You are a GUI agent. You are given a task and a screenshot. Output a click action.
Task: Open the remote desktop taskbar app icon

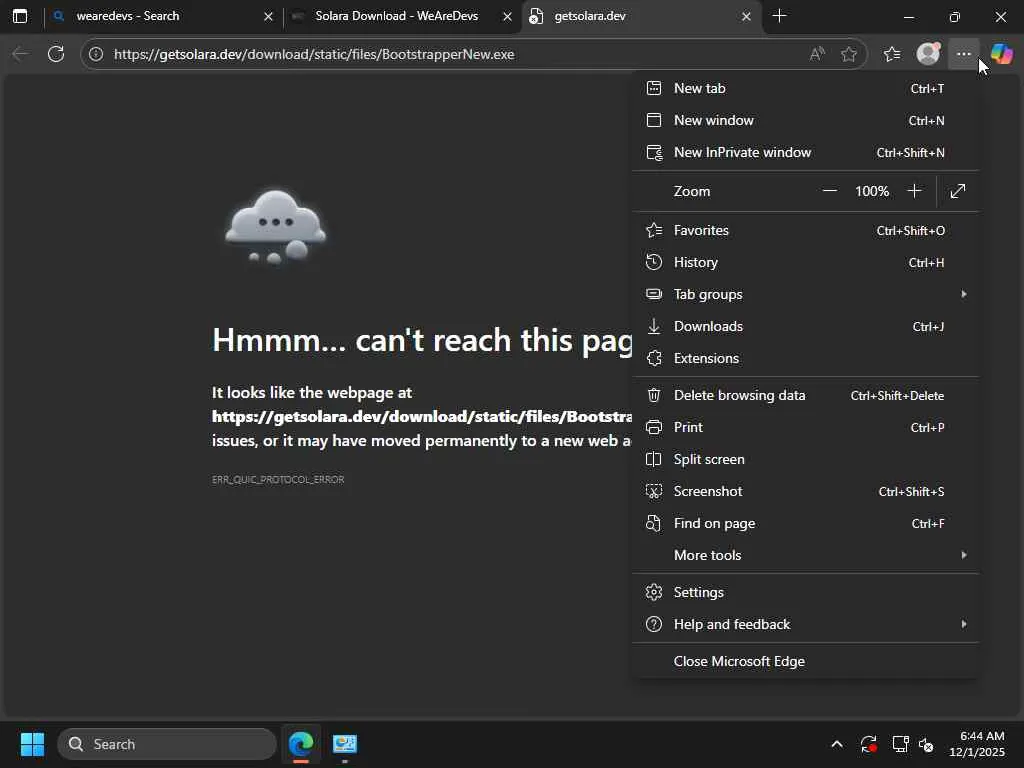(x=344, y=744)
